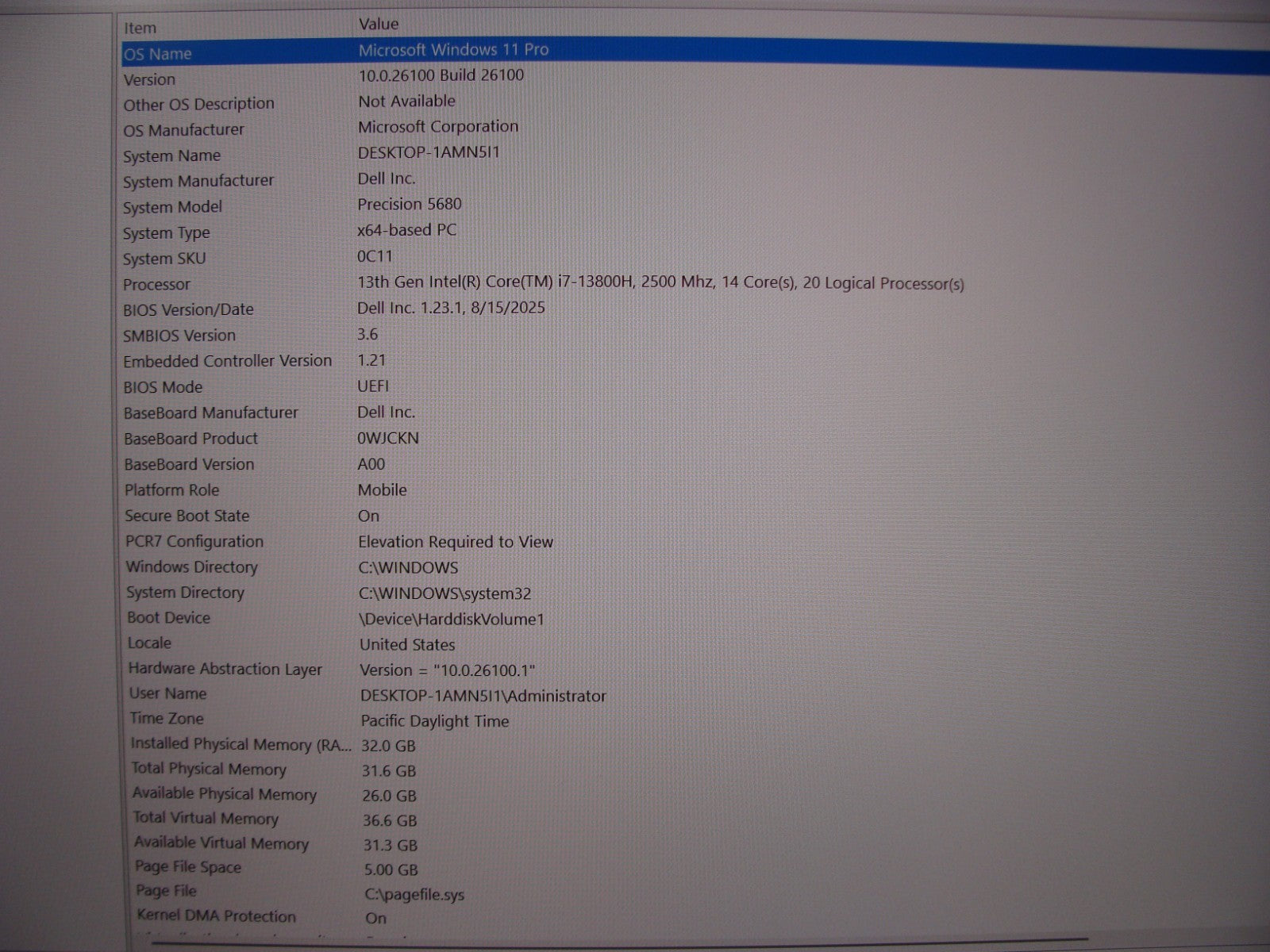Select the Version row showing Build 26100
Image resolution: width=1270 pixels, height=952 pixels.
(150, 79)
